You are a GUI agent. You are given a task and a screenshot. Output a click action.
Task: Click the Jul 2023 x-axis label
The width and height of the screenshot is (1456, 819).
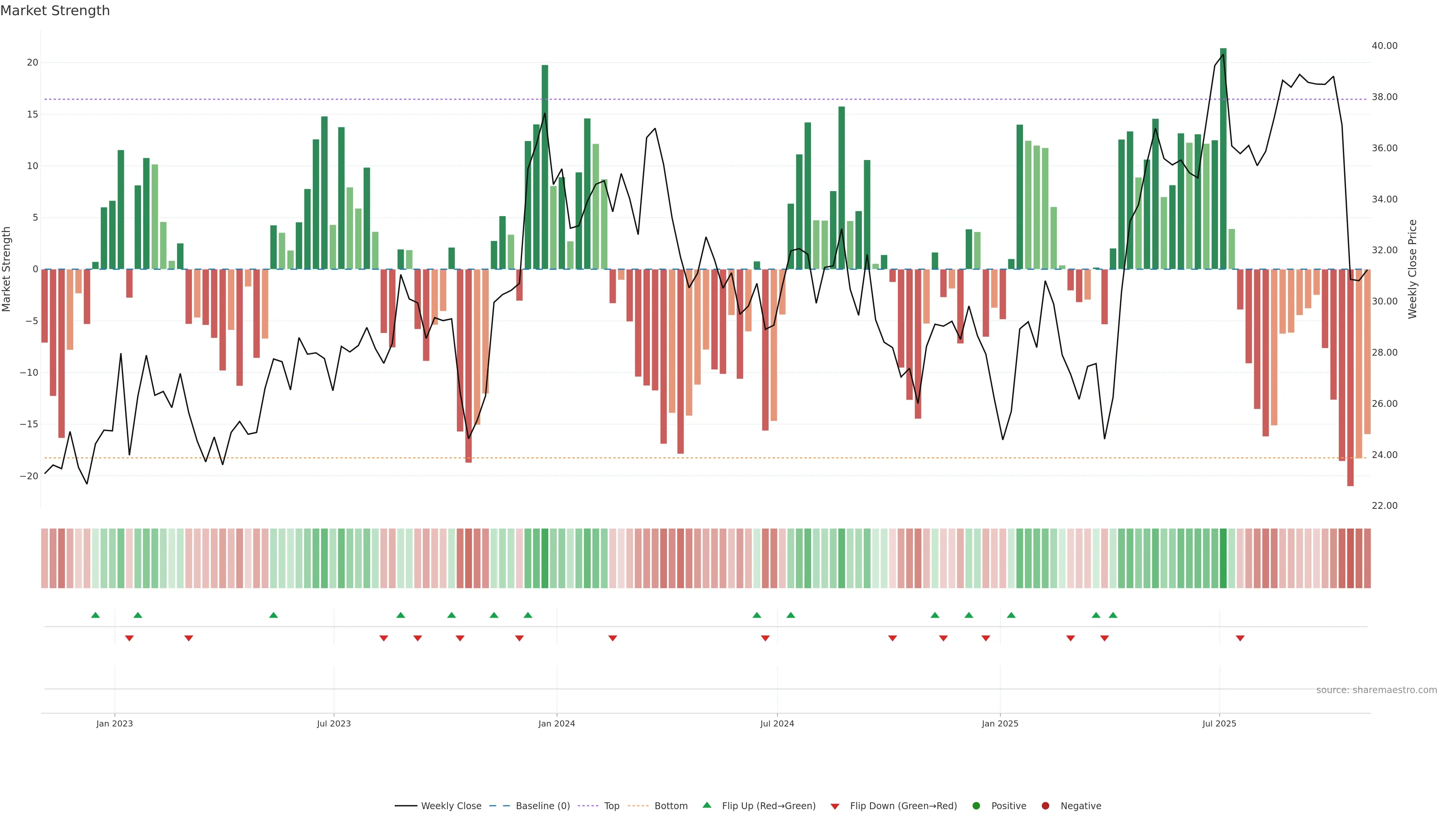334,723
